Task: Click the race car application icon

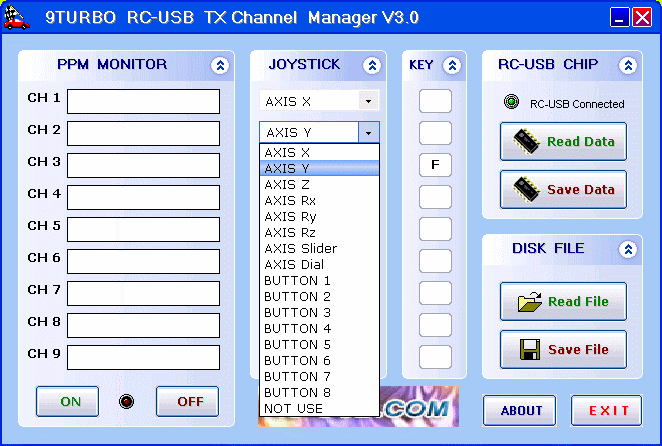Action: [x=16, y=18]
